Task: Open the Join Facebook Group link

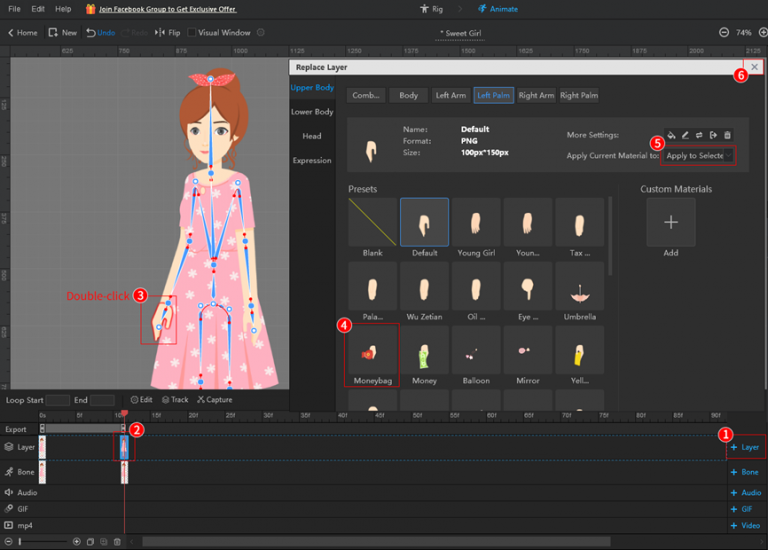Action: [167, 8]
